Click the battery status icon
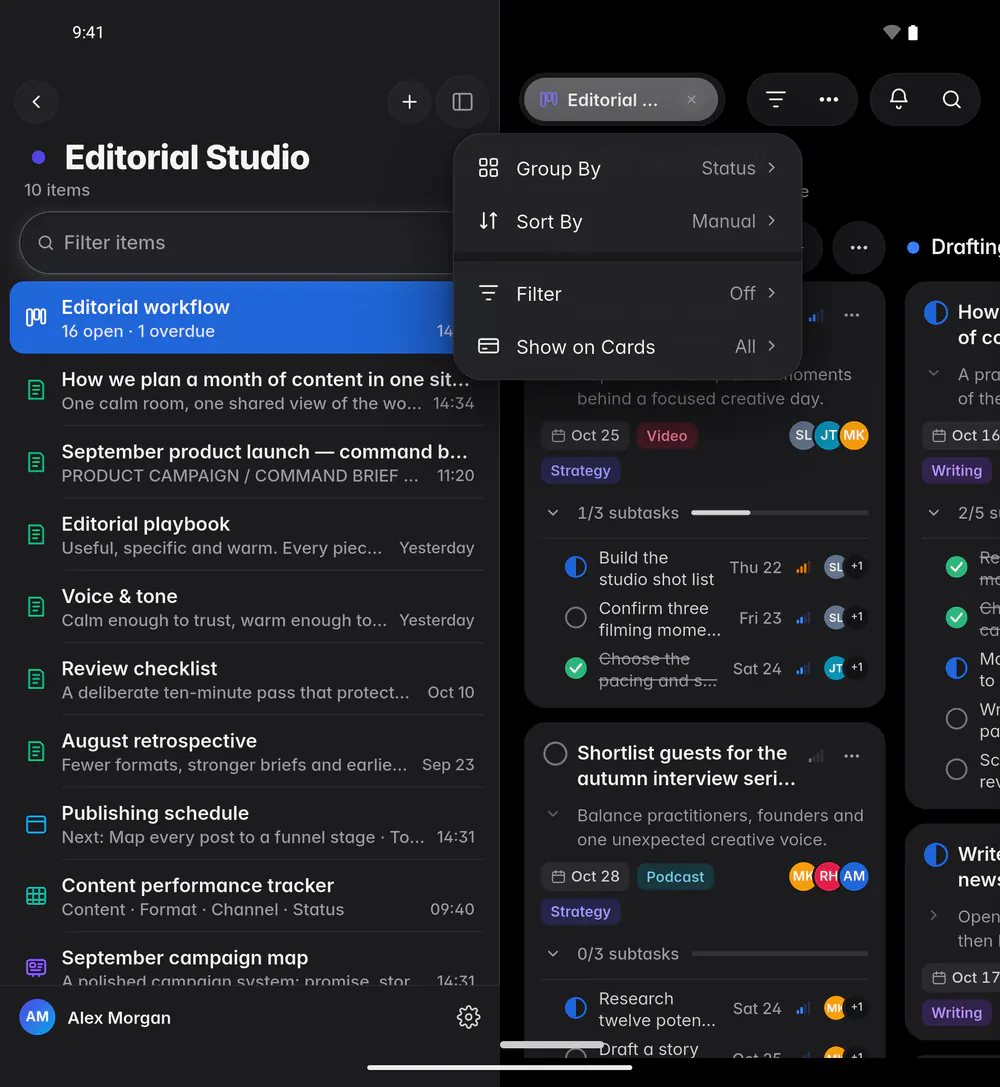Image resolution: width=1000 pixels, height=1087 pixels. point(913,32)
